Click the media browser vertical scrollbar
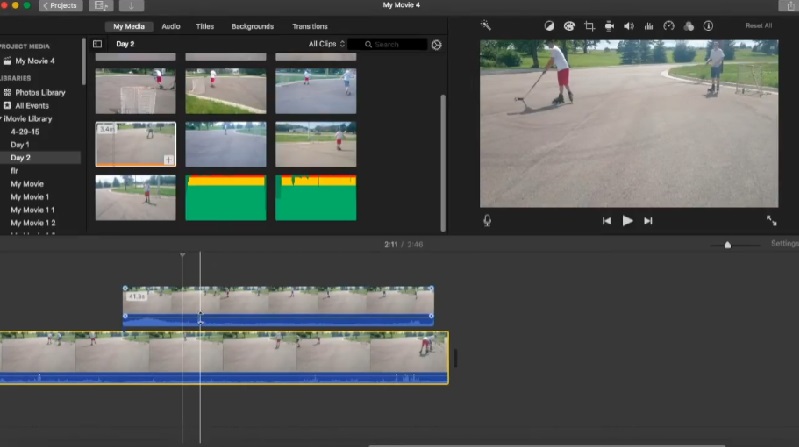Viewport: 799px width, 447px height. [443, 163]
